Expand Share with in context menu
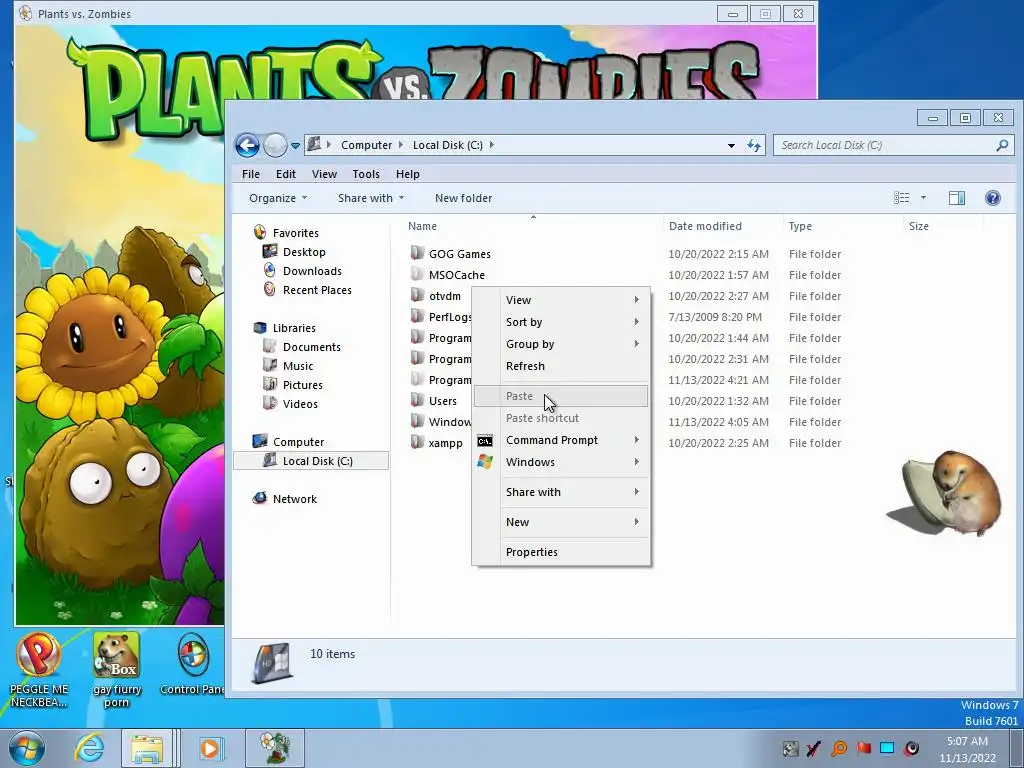 coord(561,492)
